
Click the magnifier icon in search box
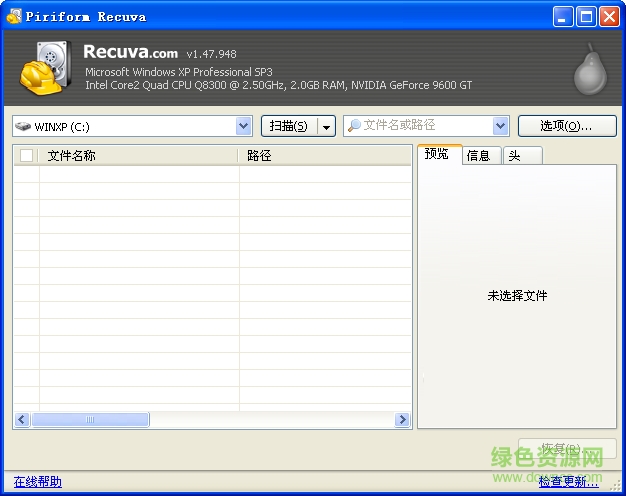click(353, 126)
